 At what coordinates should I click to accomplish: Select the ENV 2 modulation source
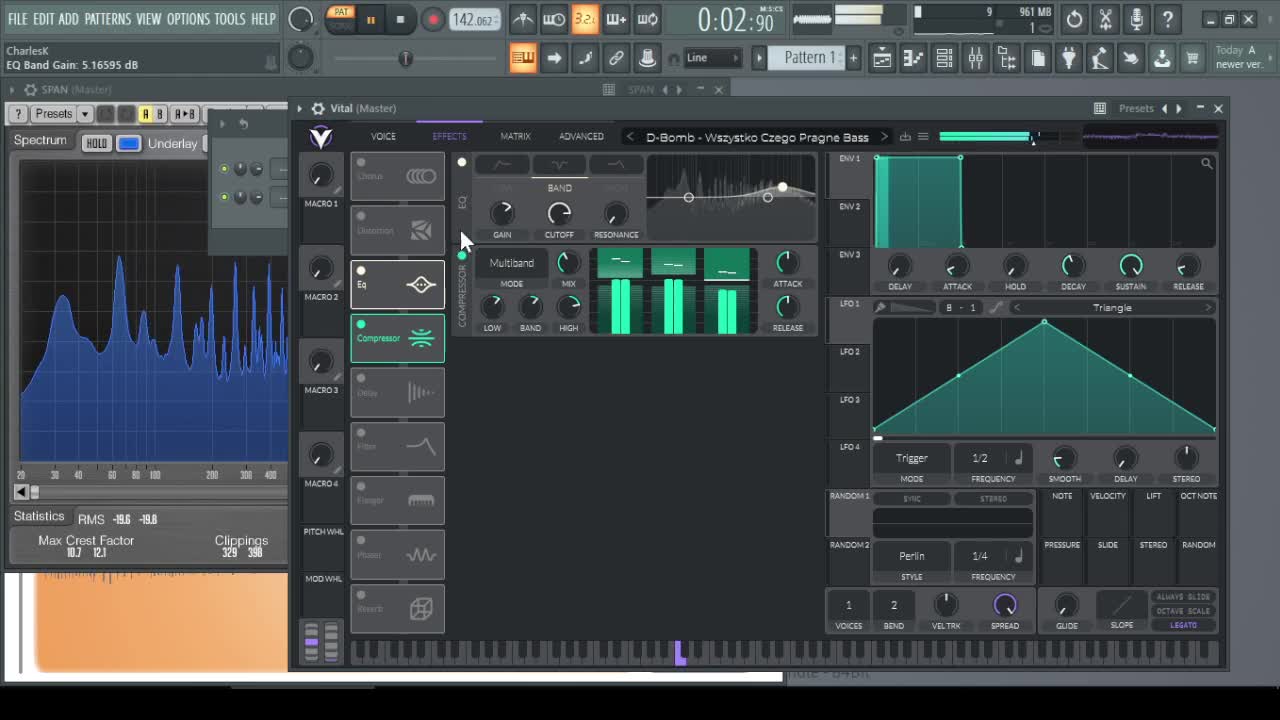[x=849, y=207]
